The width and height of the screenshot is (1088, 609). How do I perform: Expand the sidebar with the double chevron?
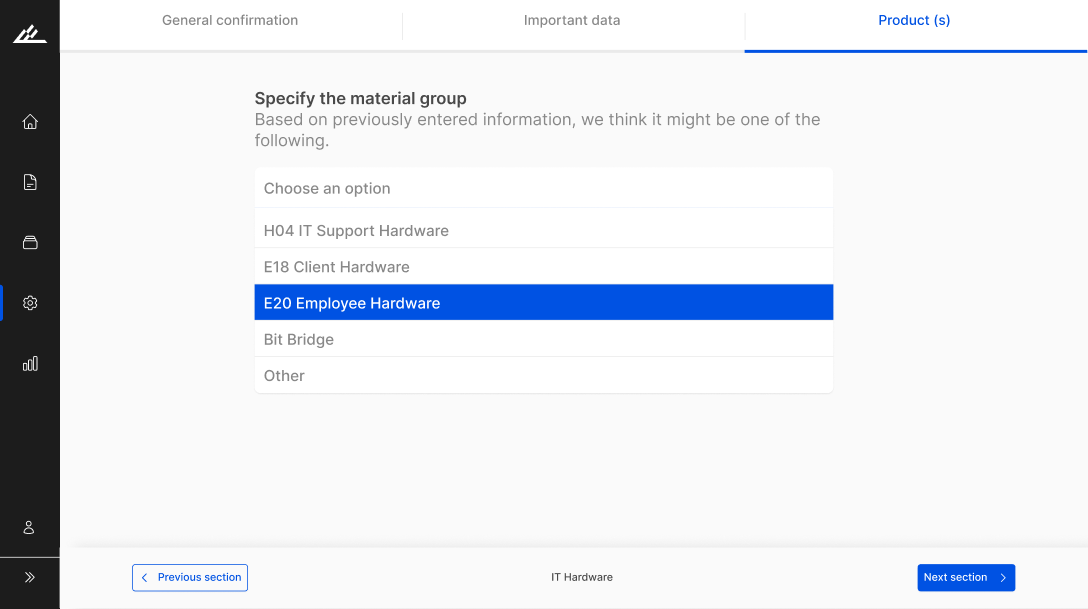[x=30, y=577]
